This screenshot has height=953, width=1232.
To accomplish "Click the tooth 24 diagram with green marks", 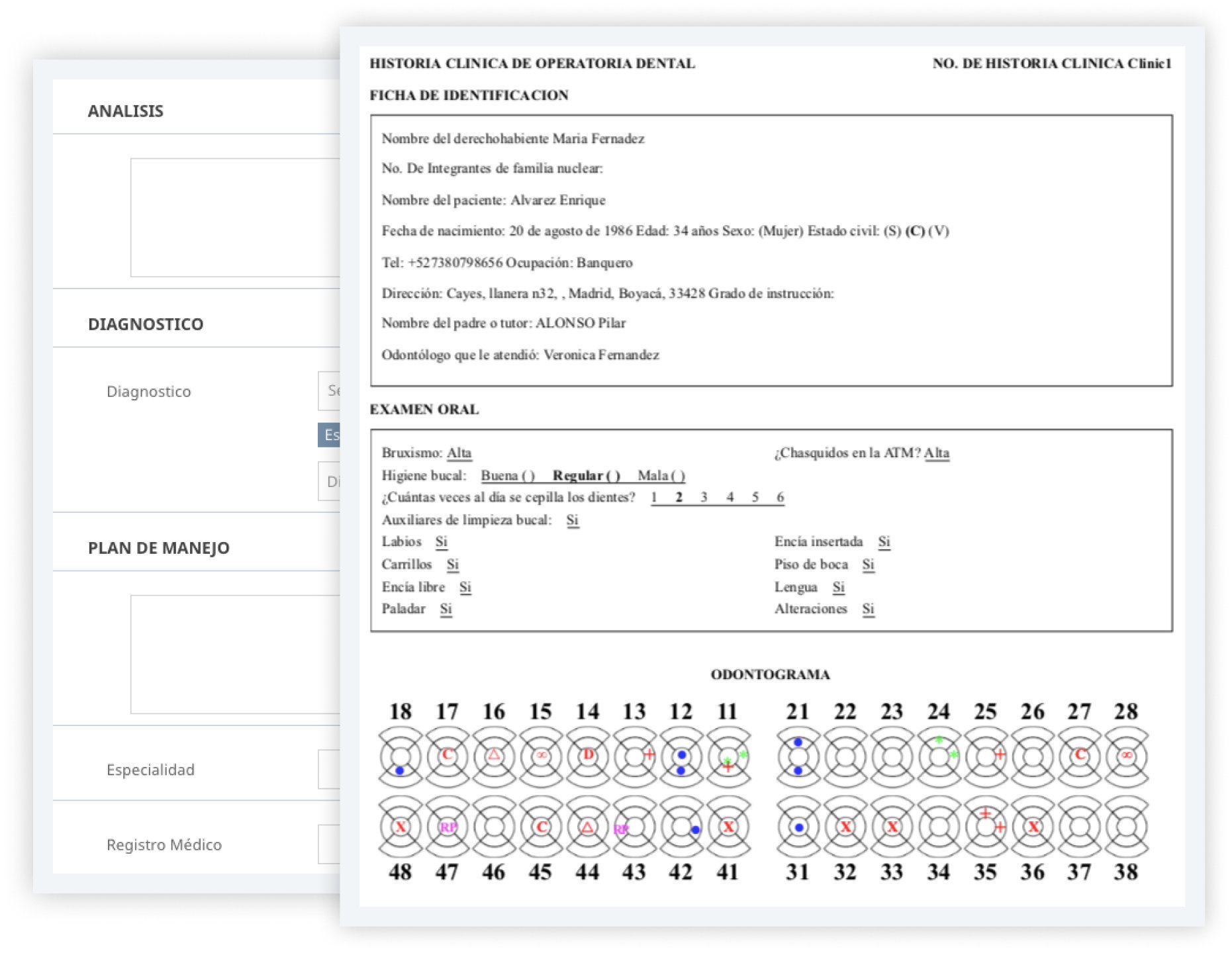I will [x=939, y=756].
